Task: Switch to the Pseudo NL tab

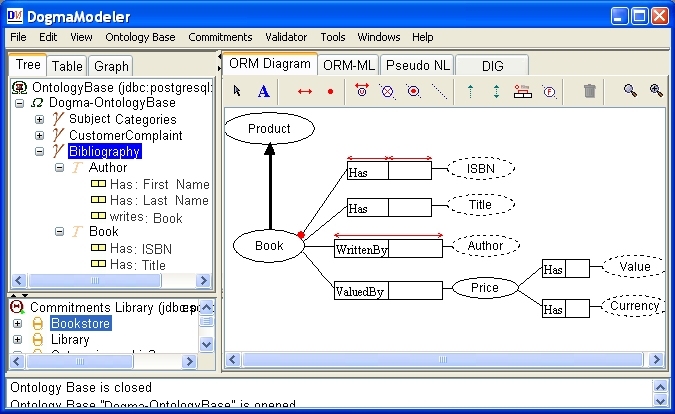Action: pos(418,65)
